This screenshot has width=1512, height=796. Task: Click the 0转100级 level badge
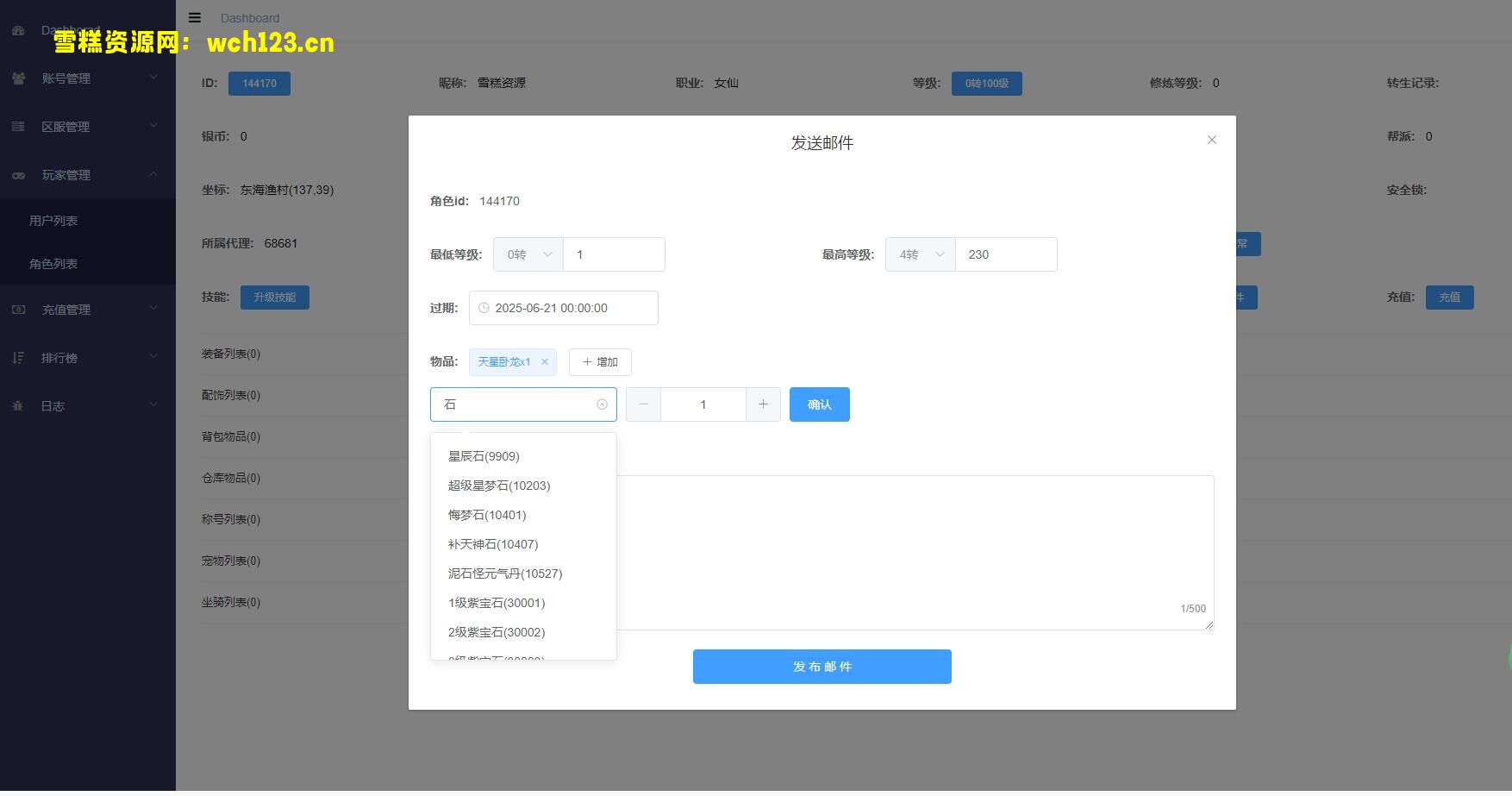[987, 84]
